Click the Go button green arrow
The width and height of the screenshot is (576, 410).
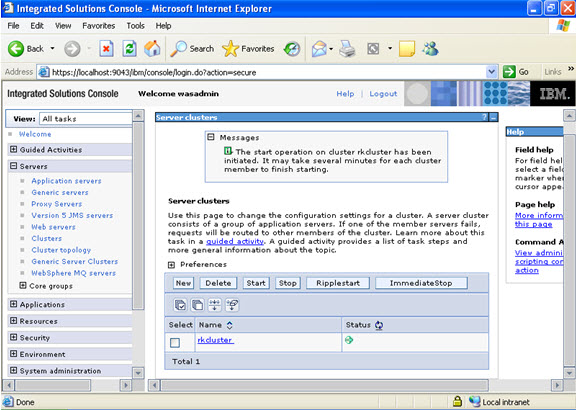point(516,72)
